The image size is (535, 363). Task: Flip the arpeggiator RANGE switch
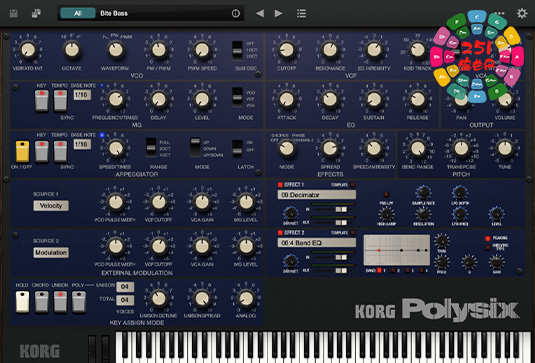tap(151, 147)
